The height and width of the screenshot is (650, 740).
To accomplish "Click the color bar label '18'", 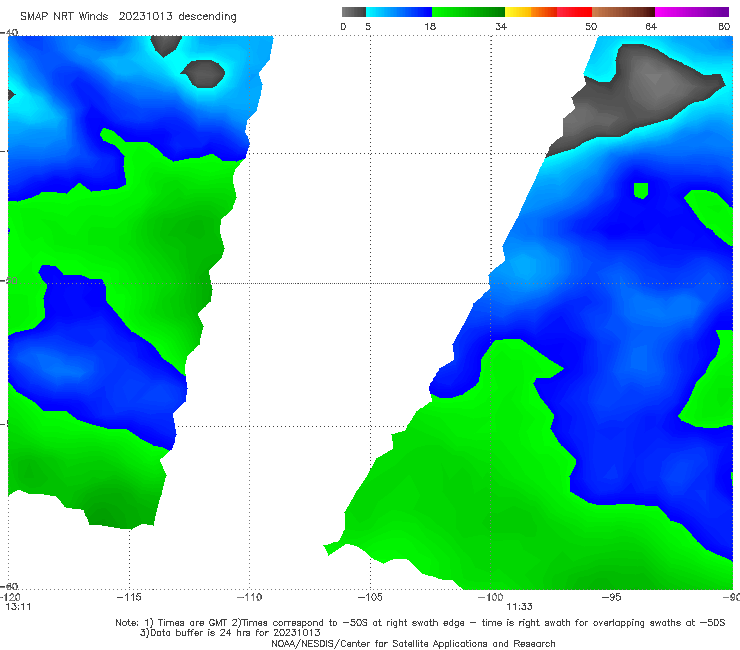I will (430, 26).
